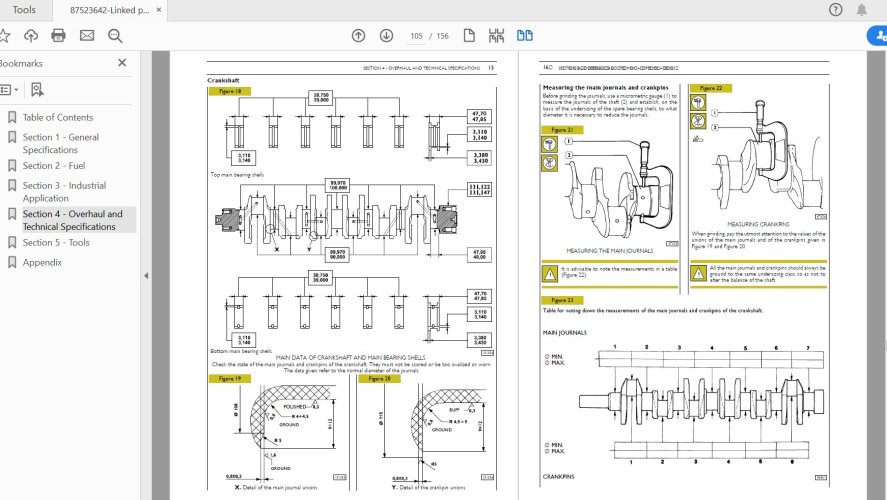Toggle the two-page view mode
Screen dimensions: 887x500
[x=525, y=36]
